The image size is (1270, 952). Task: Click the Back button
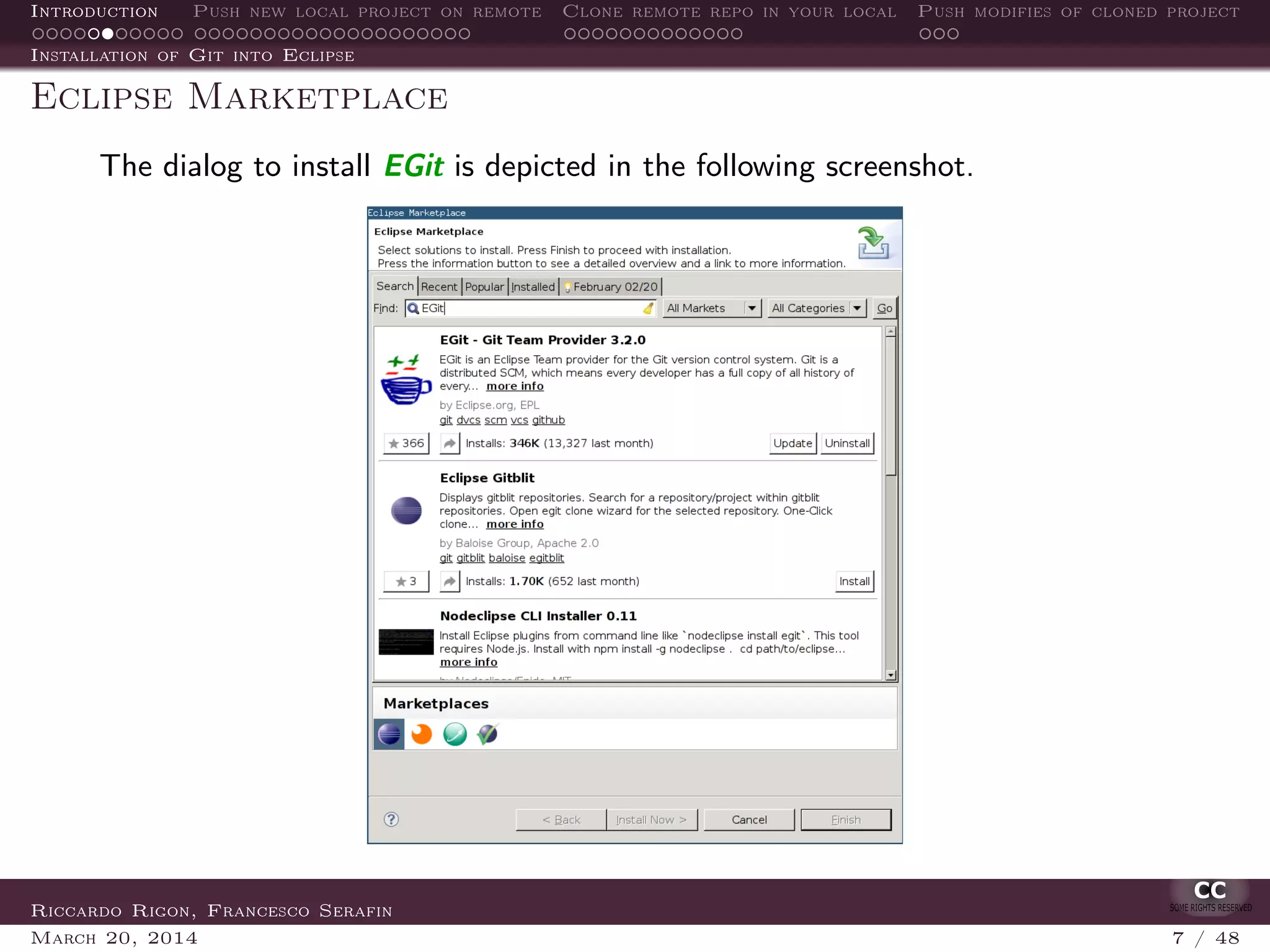coord(561,819)
